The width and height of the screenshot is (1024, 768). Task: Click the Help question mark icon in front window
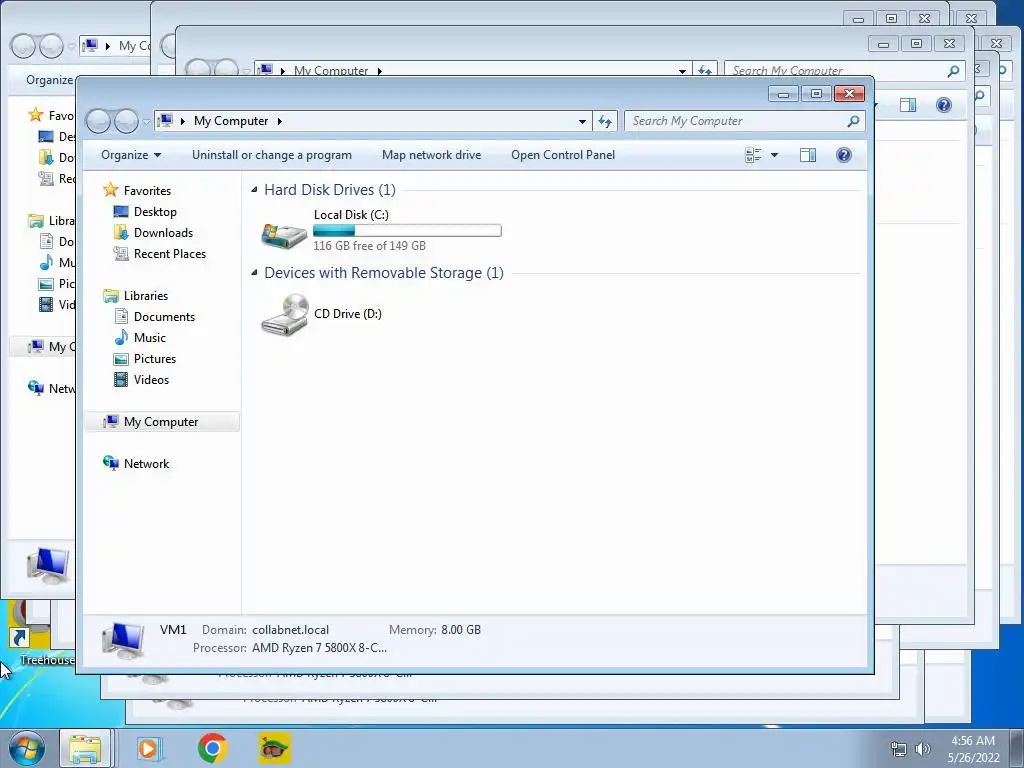(x=844, y=155)
